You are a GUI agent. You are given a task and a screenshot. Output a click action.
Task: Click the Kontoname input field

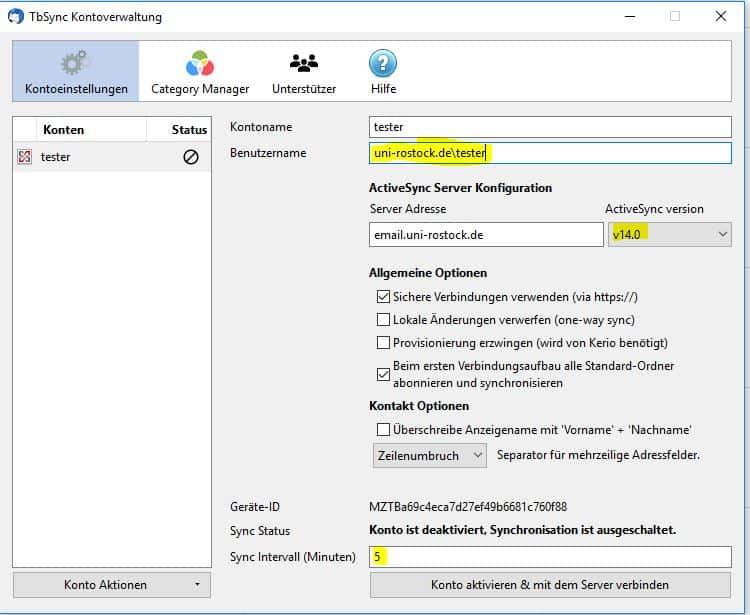550,127
